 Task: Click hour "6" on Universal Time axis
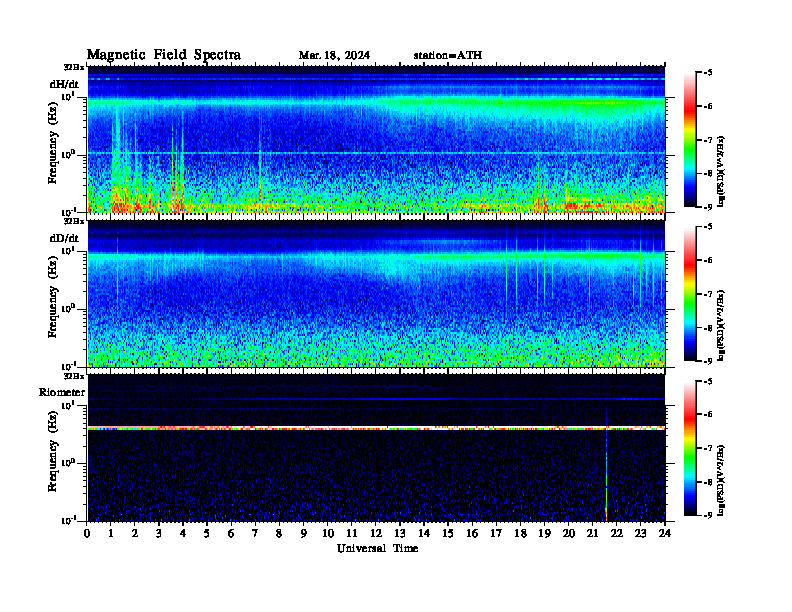point(231,533)
